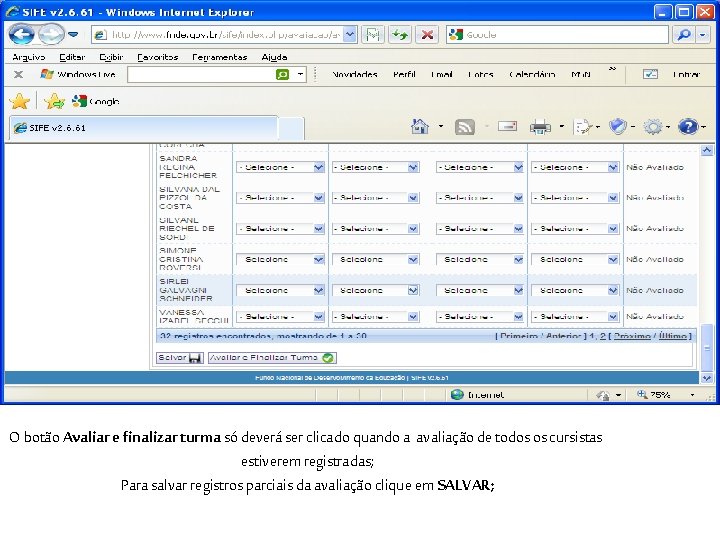Click the red Stop loading X icon
Image resolution: width=720 pixels, height=540 pixels.
pyautogui.click(x=427, y=34)
